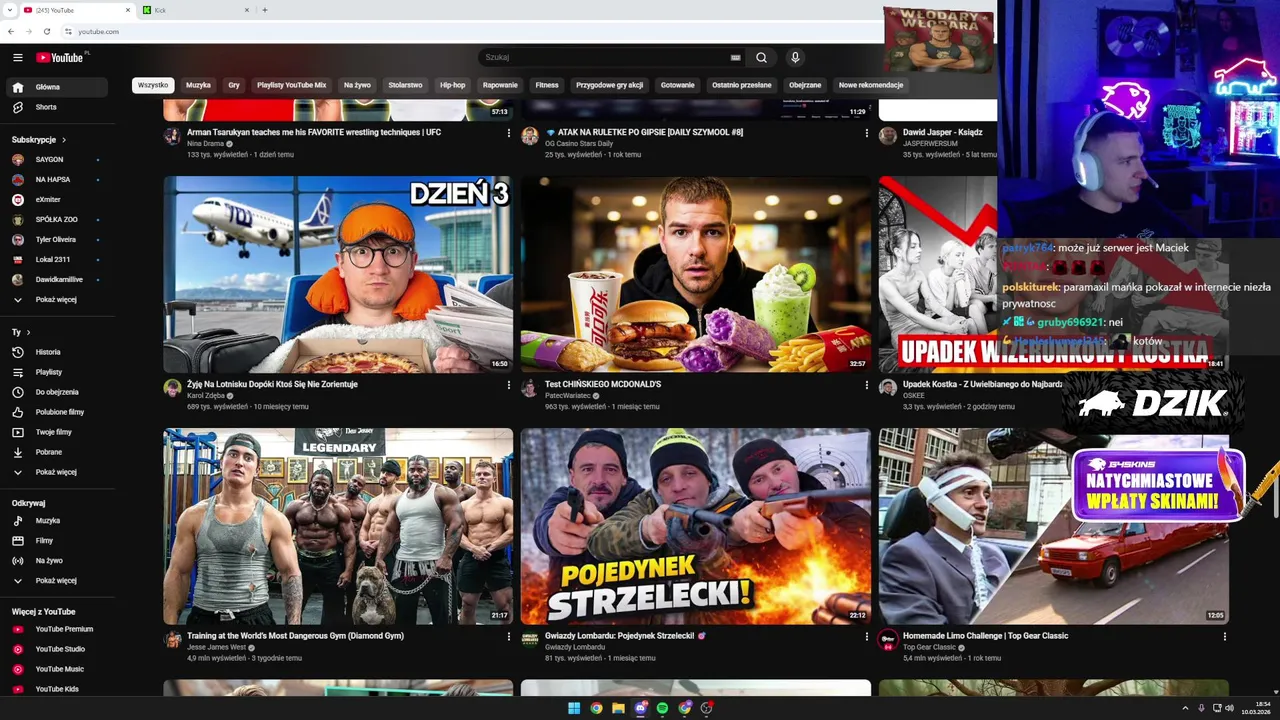Open Do obejrzenia watch-later list
The width and height of the screenshot is (1280, 720).
[x=59, y=392]
